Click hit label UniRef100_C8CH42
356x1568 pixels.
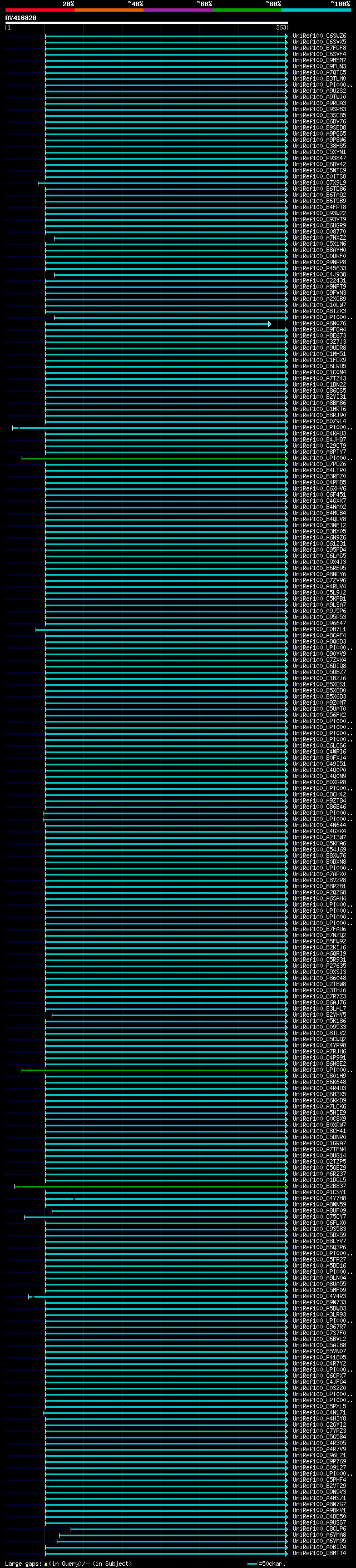click(x=319, y=794)
